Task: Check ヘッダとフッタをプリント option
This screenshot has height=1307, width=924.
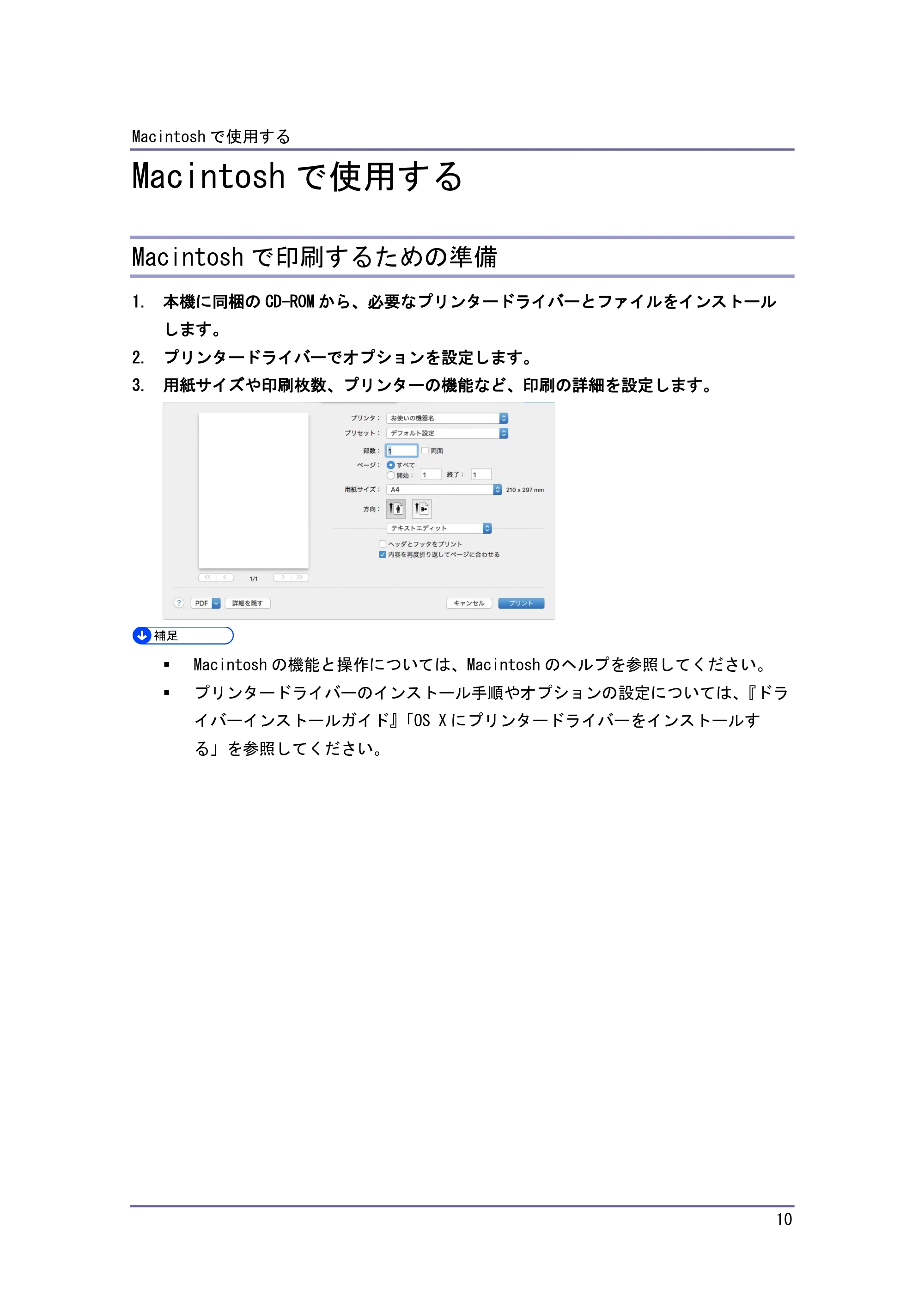Action: [383, 544]
